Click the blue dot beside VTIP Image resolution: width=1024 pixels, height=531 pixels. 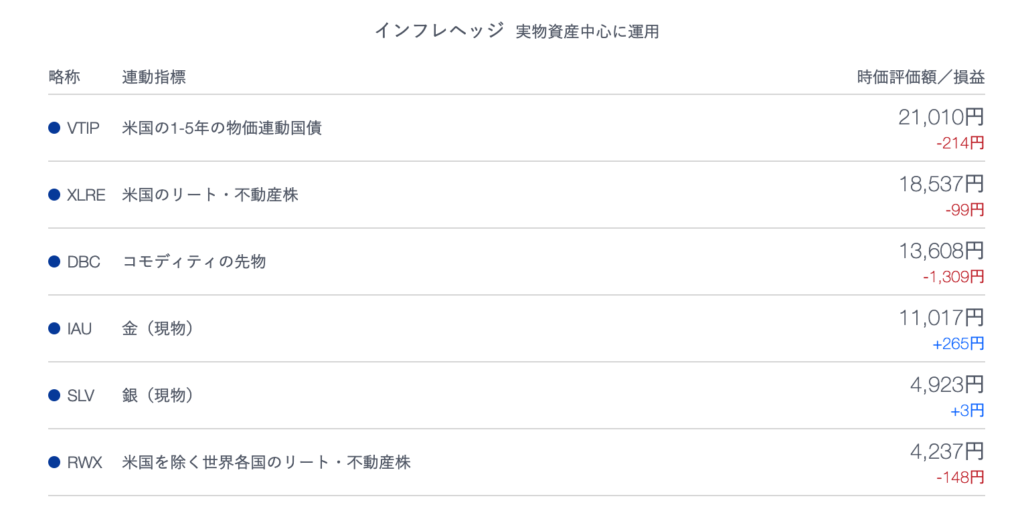pos(54,128)
